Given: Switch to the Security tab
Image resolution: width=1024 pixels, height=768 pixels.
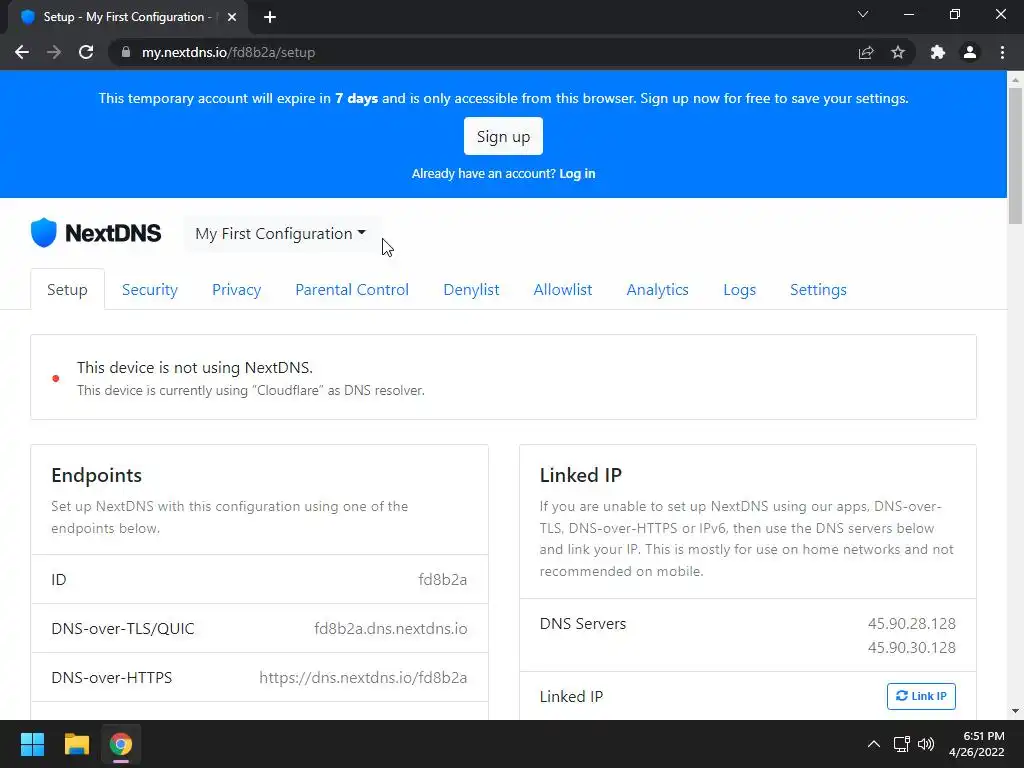Looking at the screenshot, I should pos(150,289).
